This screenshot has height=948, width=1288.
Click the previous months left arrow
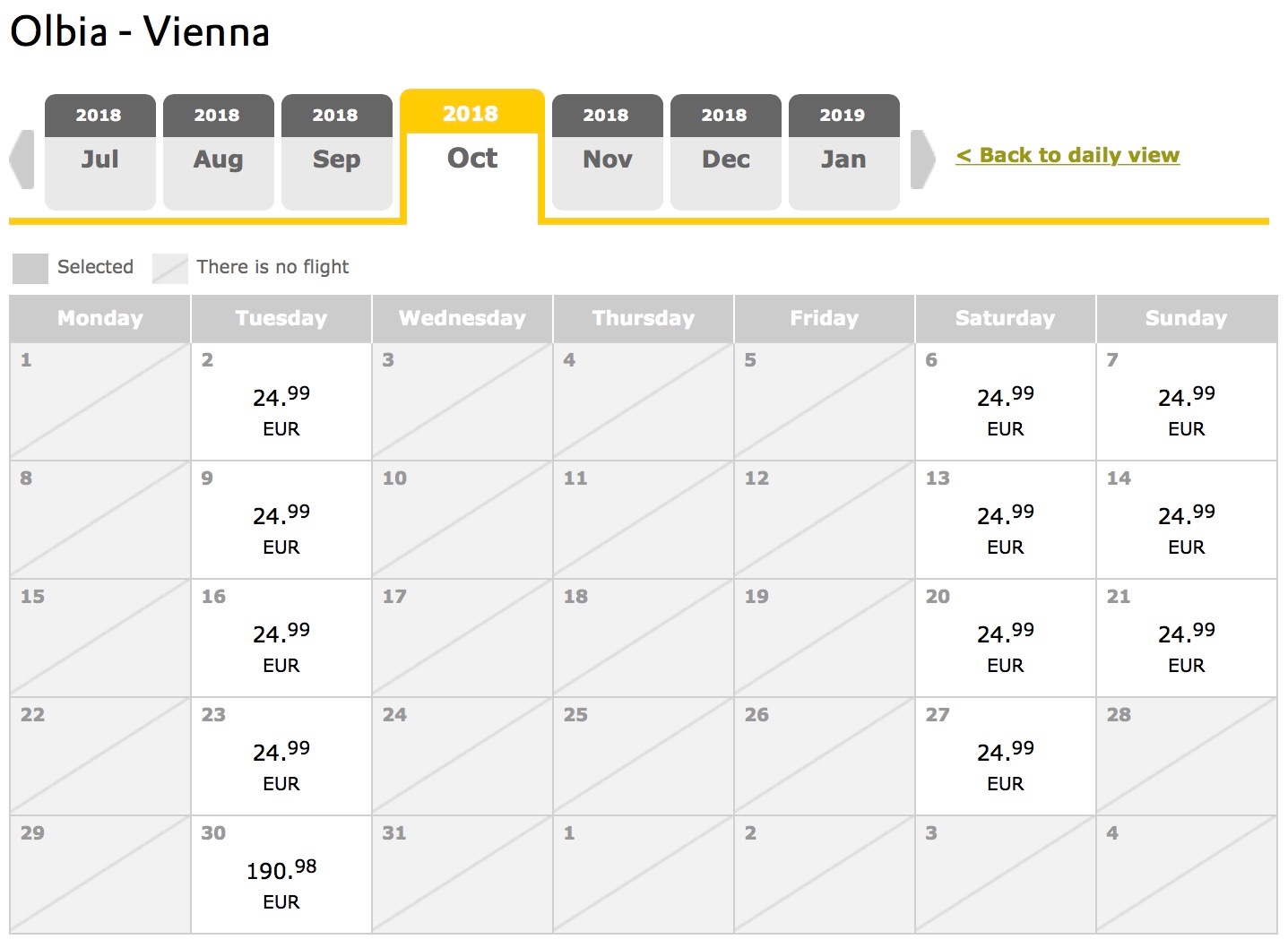pos(22,159)
